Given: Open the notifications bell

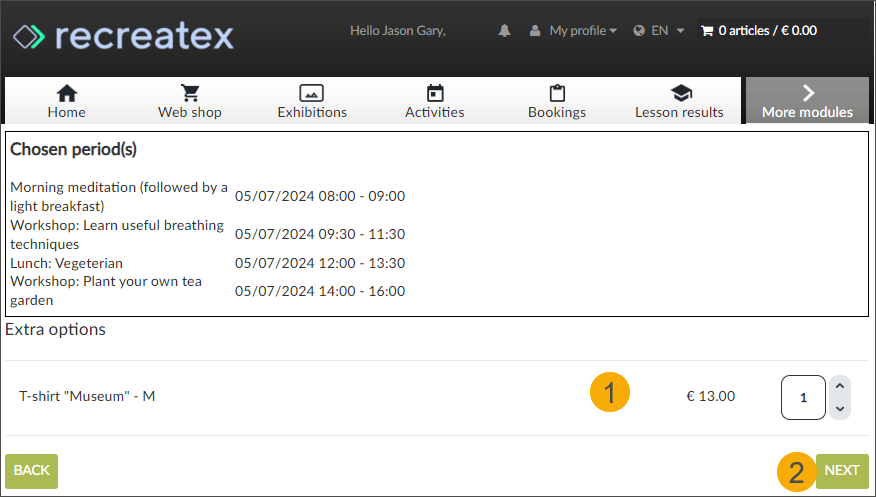Looking at the screenshot, I should (x=504, y=31).
